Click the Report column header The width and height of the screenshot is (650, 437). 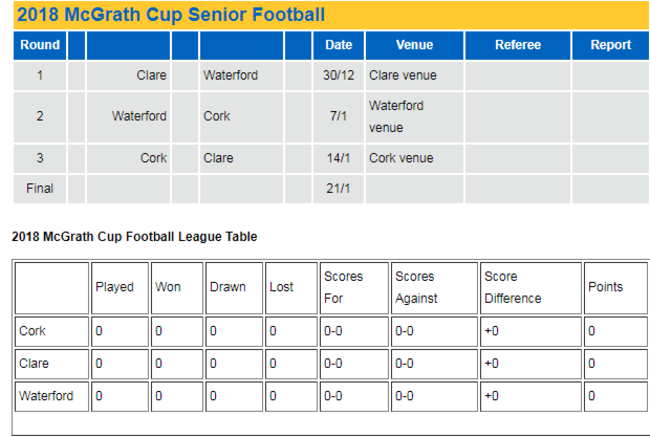610,45
